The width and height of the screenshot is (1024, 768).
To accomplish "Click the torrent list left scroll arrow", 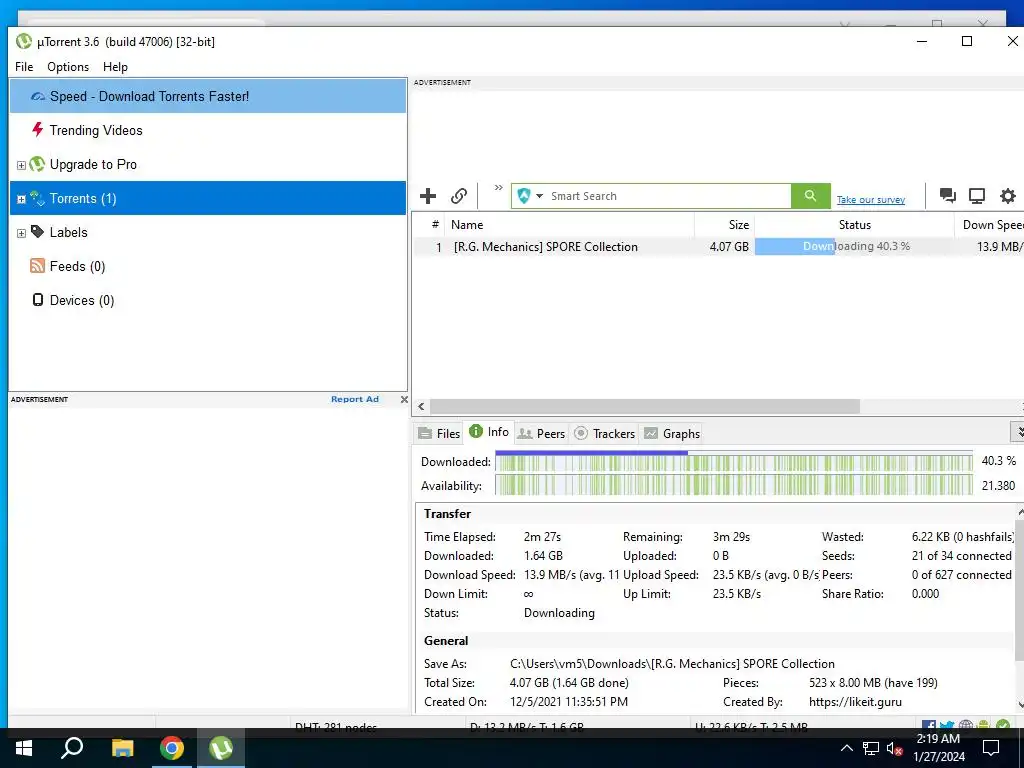I will 421,406.
